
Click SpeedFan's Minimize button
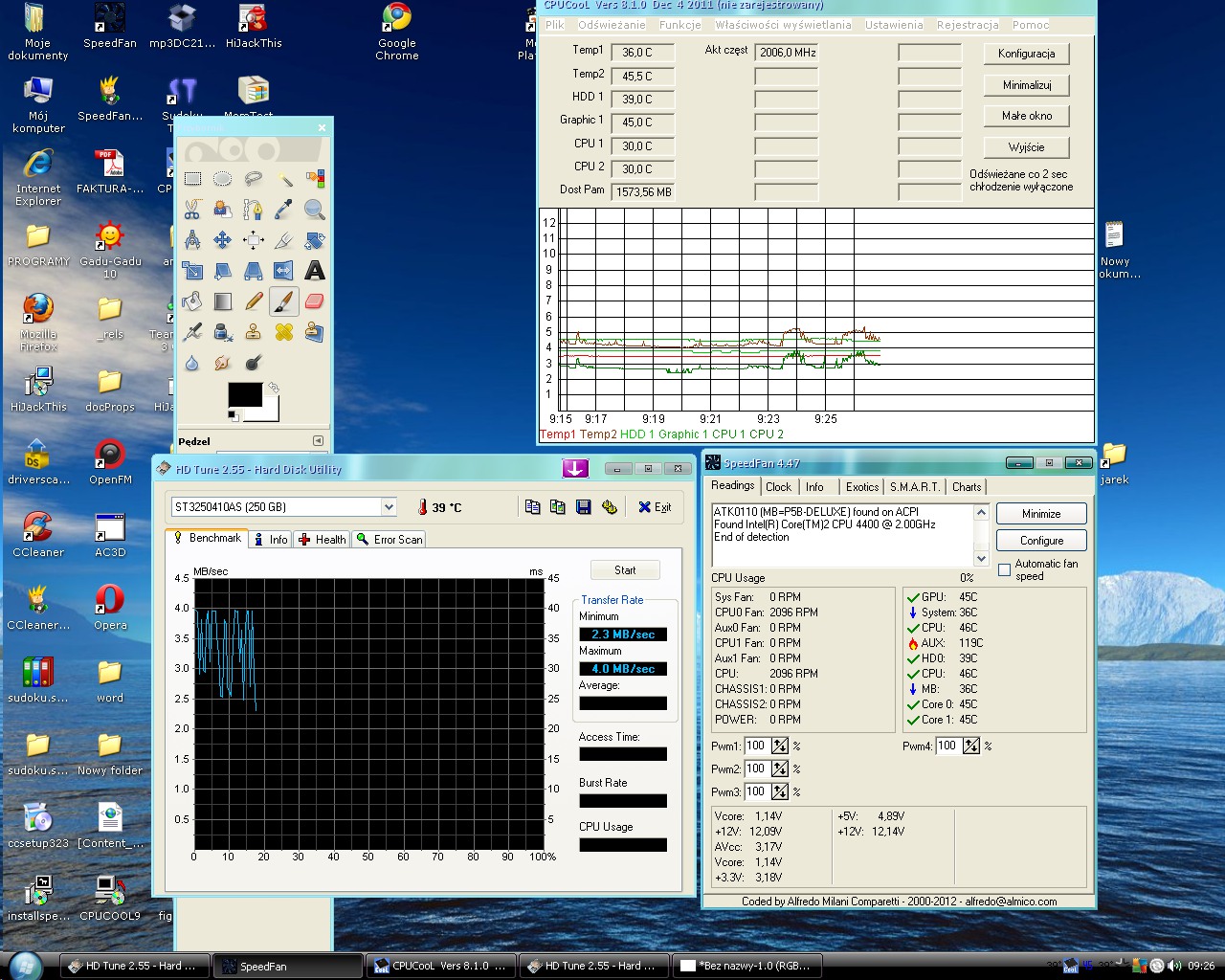click(x=1041, y=514)
